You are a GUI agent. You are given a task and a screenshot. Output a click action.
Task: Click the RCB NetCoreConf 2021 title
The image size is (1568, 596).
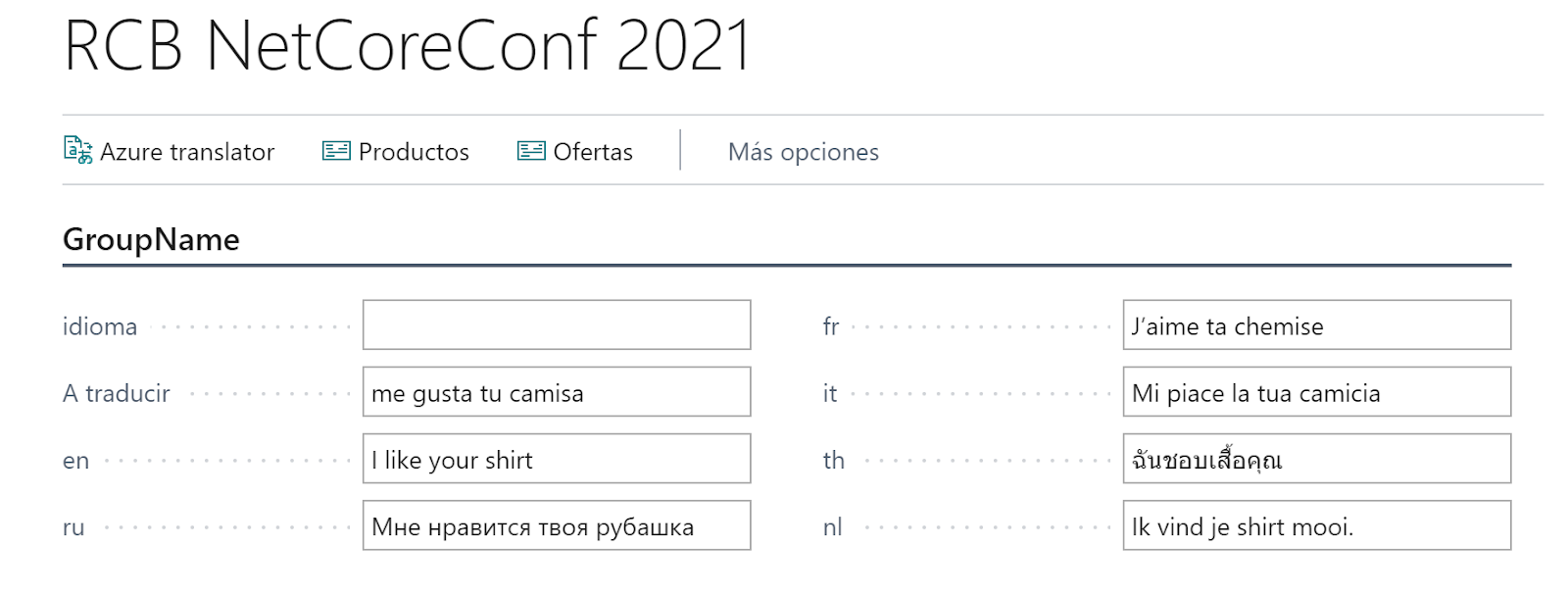click(x=408, y=45)
